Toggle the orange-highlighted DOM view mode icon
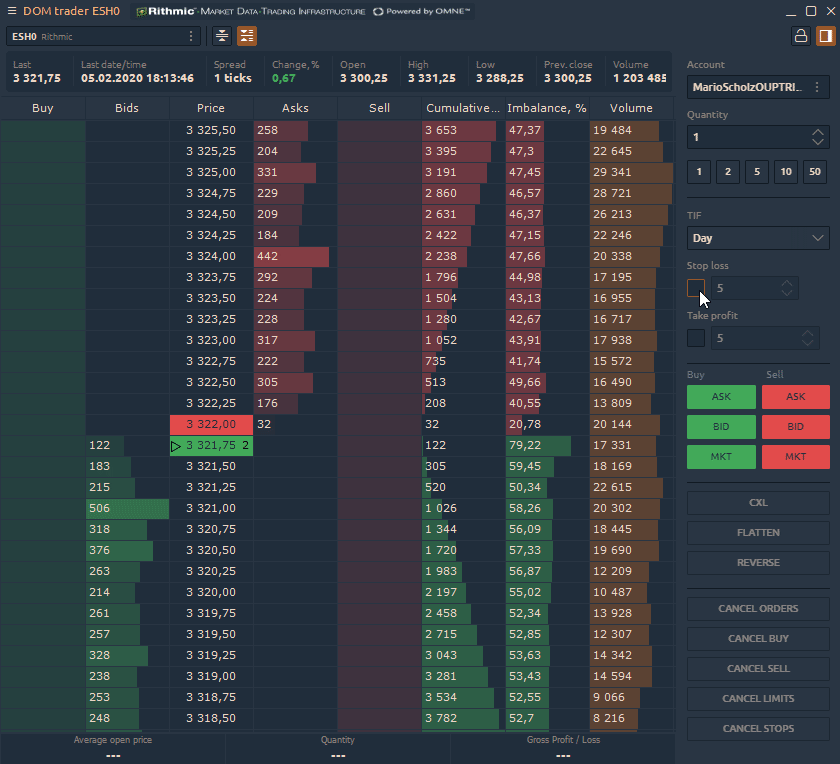This screenshot has width=840, height=764. 247,36
